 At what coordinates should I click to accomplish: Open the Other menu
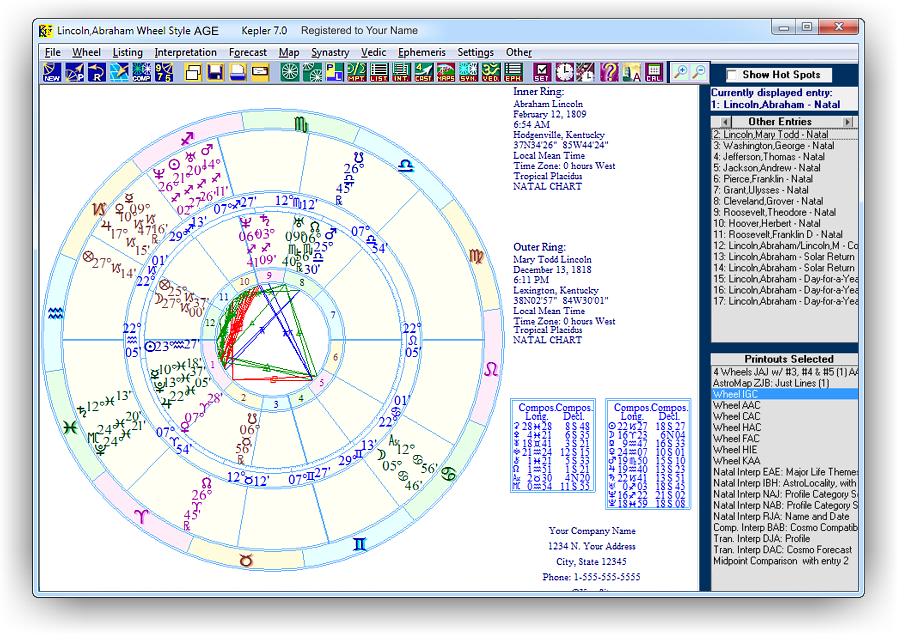[518, 52]
